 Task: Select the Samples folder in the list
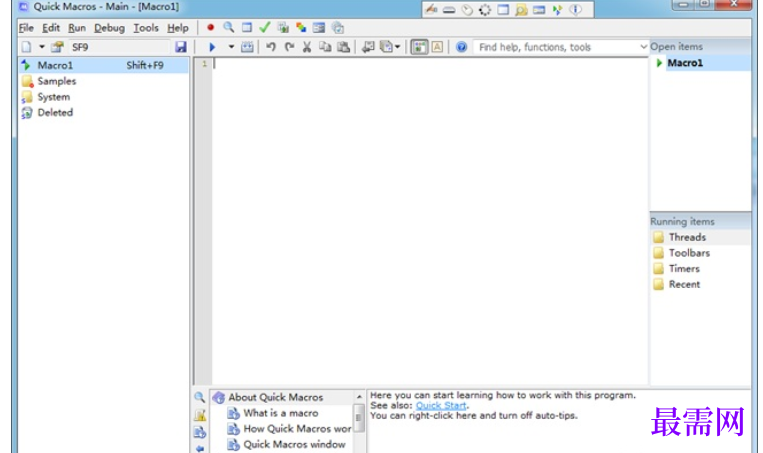[x=56, y=81]
